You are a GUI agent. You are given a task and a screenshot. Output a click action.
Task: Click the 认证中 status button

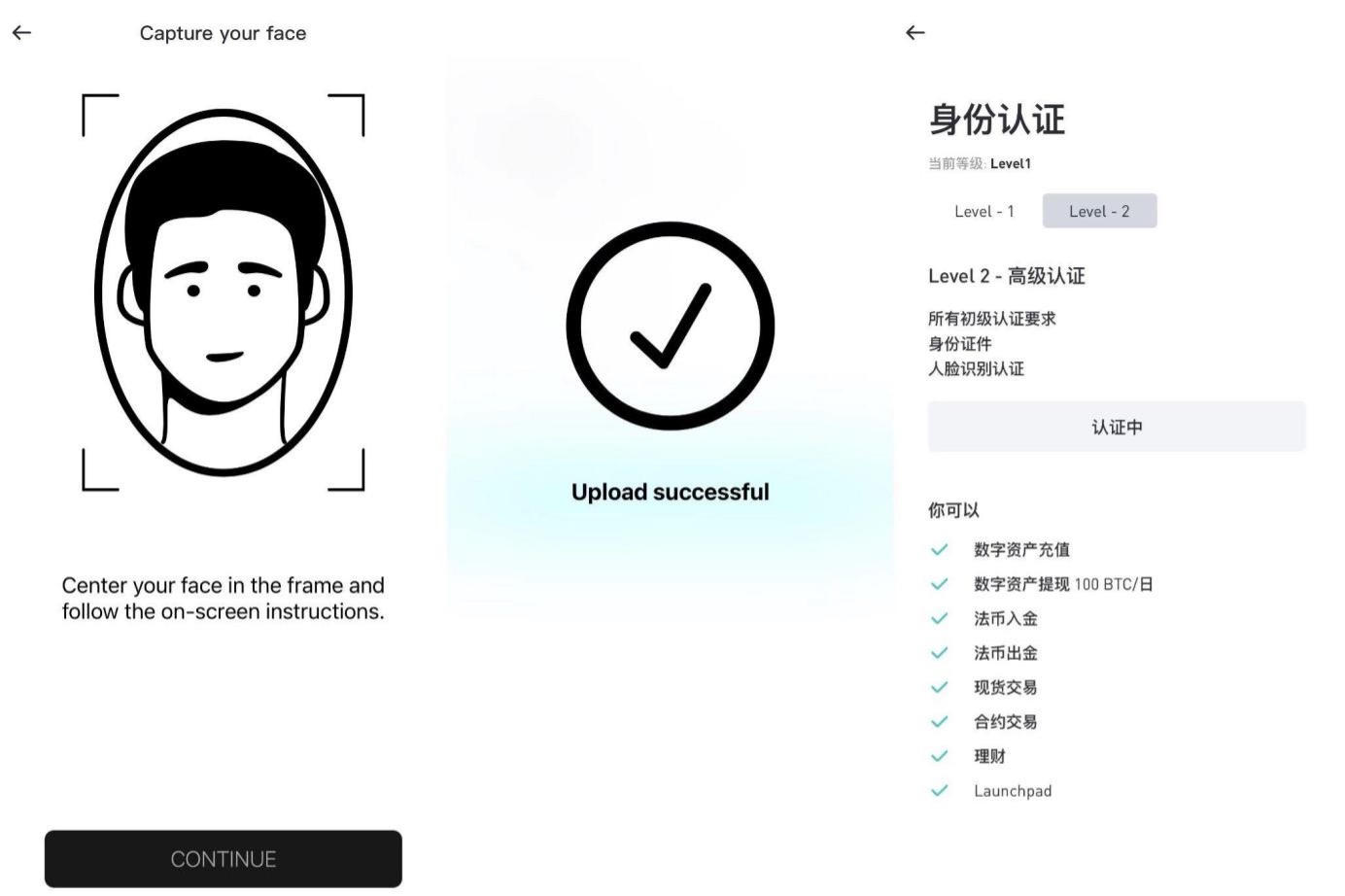(x=1117, y=427)
